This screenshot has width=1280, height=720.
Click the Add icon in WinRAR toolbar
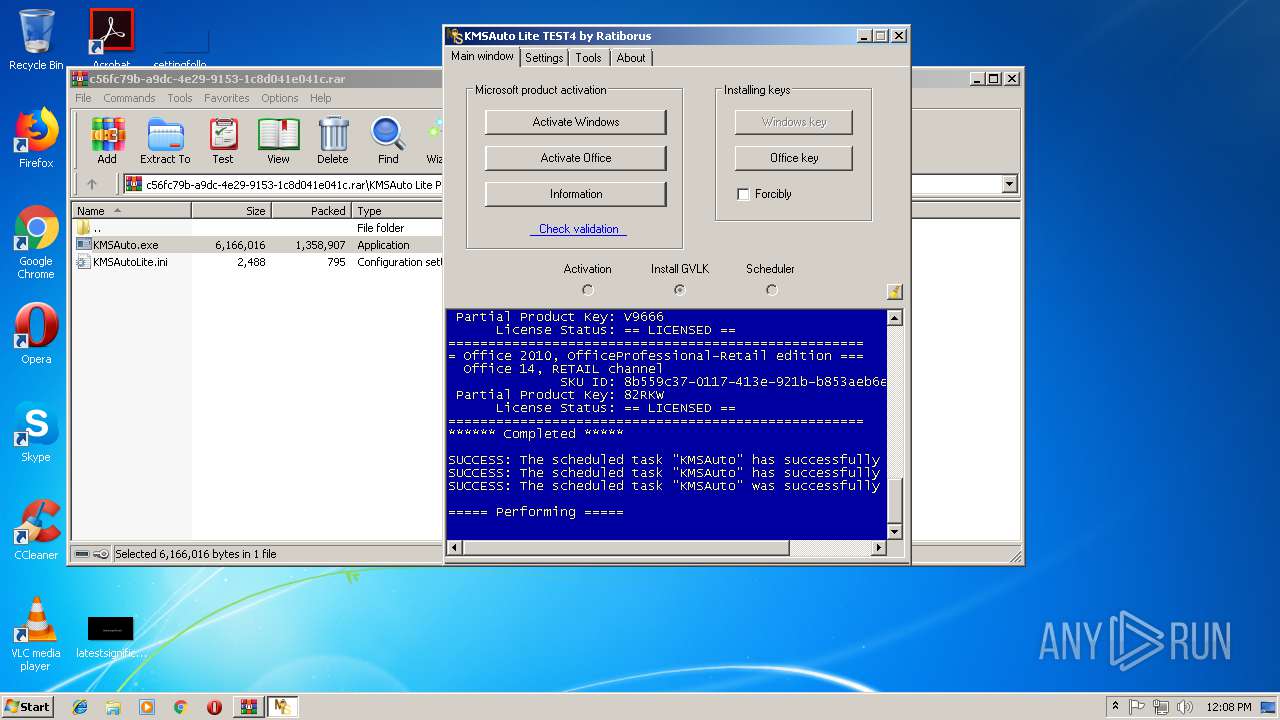[x=107, y=140]
